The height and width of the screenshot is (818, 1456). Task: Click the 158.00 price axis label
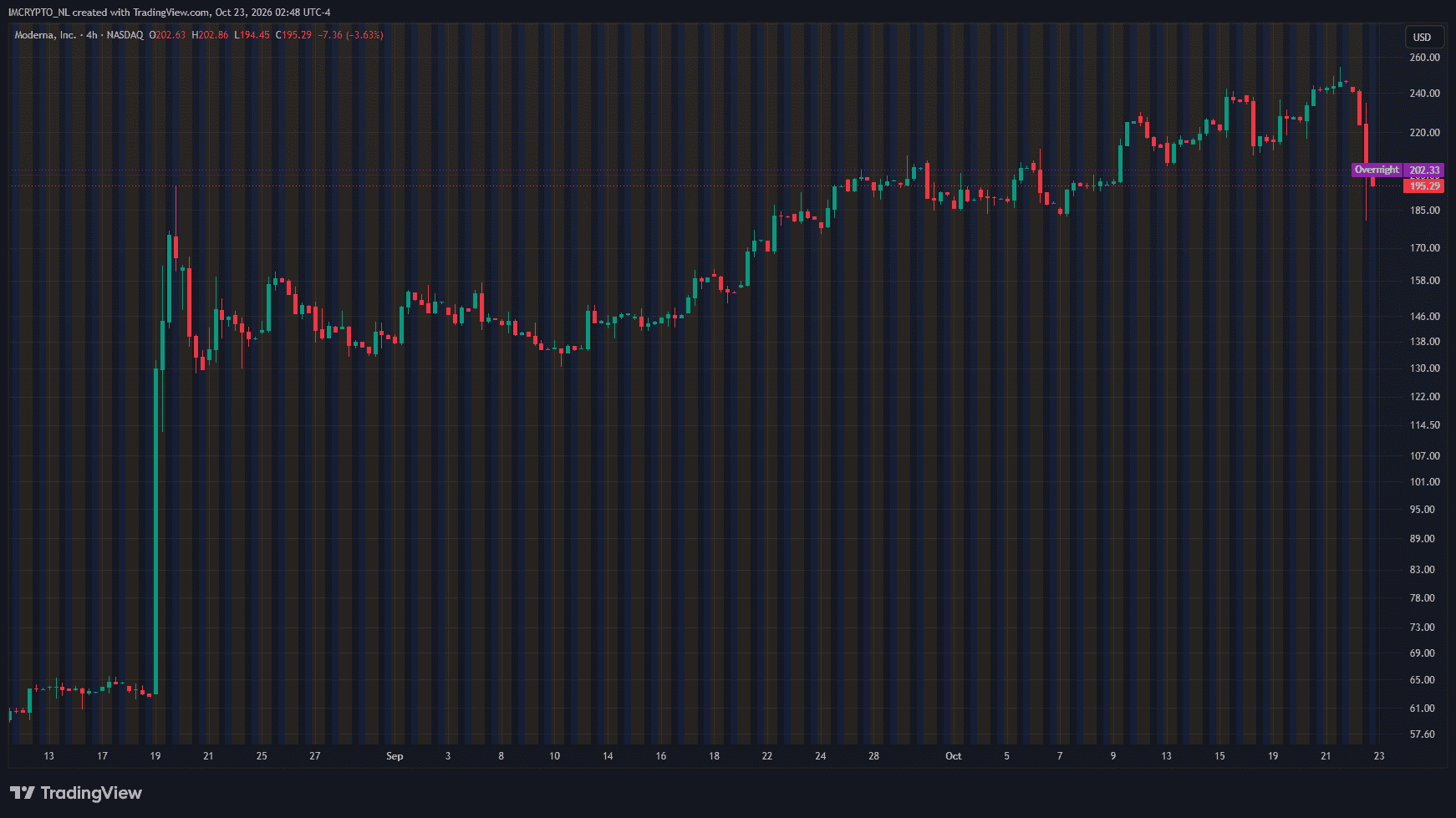click(1424, 281)
